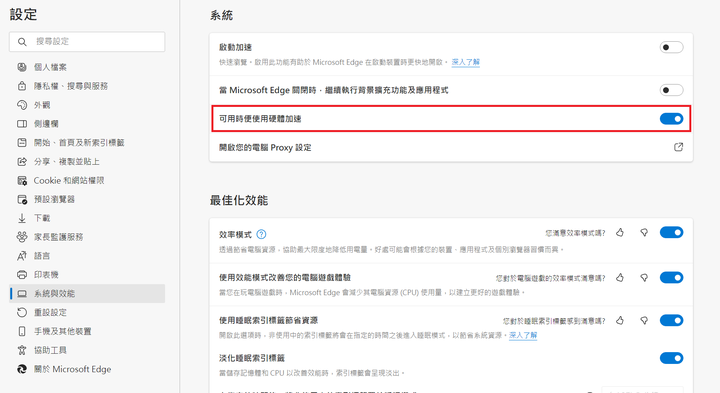
Task: Click the 系統與效能 laptop icon
Action: click(22, 293)
